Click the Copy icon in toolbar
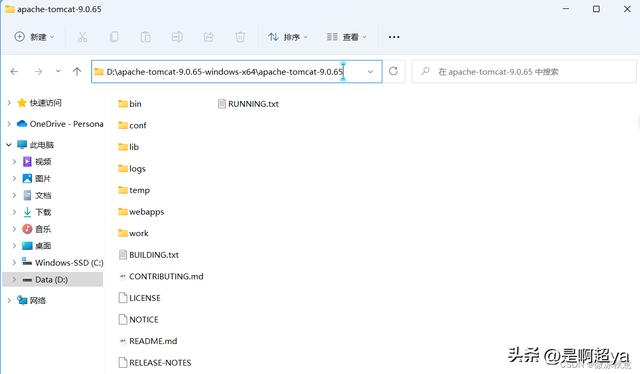The height and width of the screenshot is (374, 640). [114, 37]
